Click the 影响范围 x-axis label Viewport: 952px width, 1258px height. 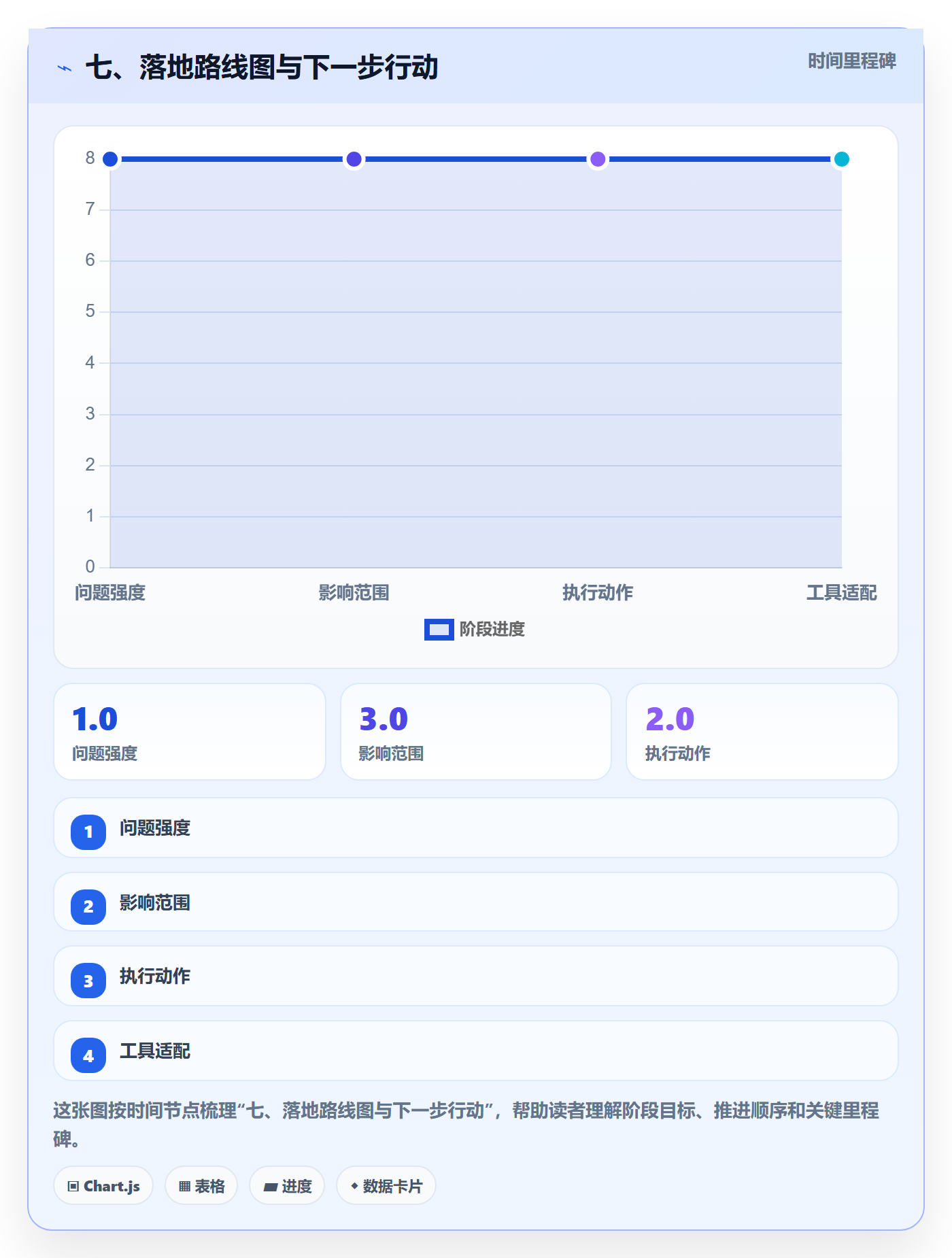pyautogui.click(x=354, y=593)
